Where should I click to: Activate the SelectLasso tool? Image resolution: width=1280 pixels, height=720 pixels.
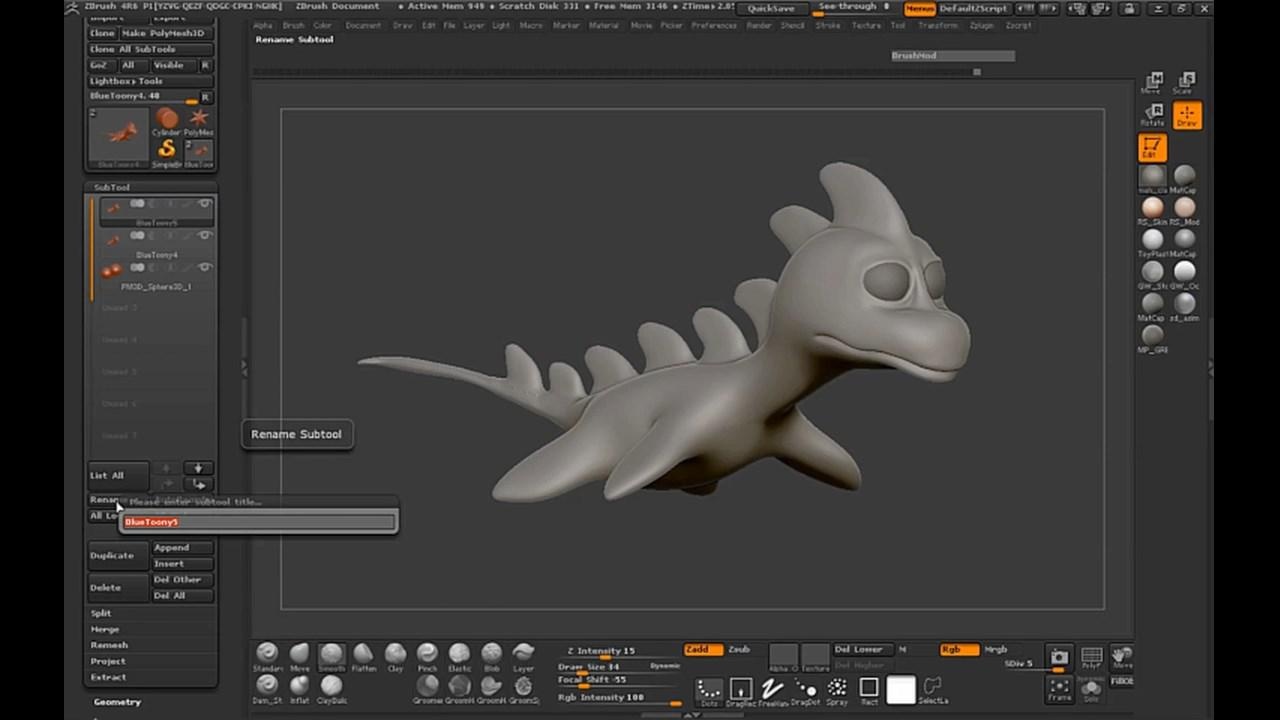pyautogui.click(x=932, y=691)
